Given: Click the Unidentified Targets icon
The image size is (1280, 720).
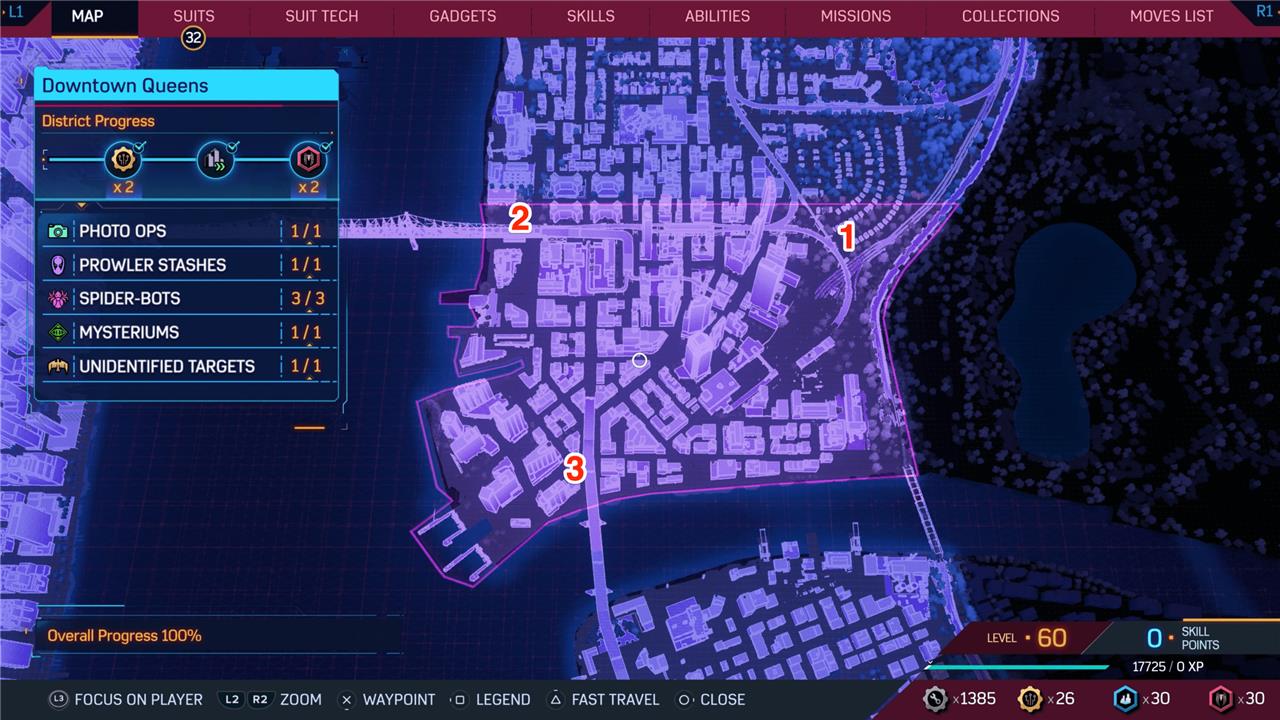Looking at the screenshot, I should point(58,366).
